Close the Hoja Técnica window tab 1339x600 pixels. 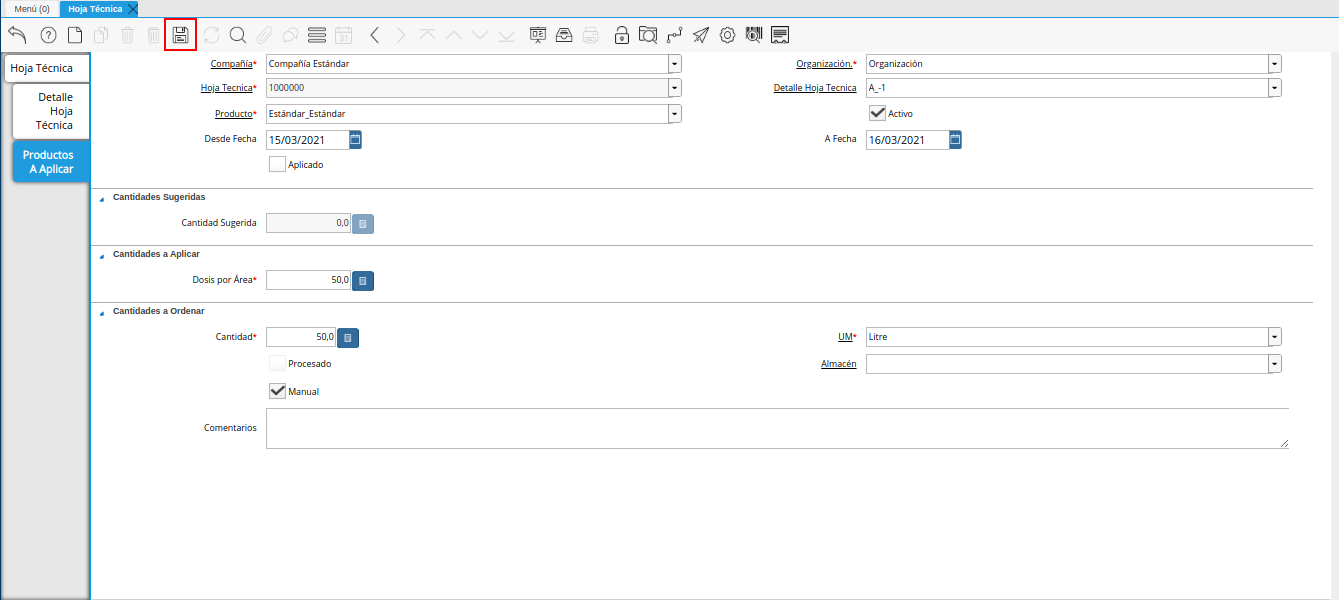(x=133, y=8)
